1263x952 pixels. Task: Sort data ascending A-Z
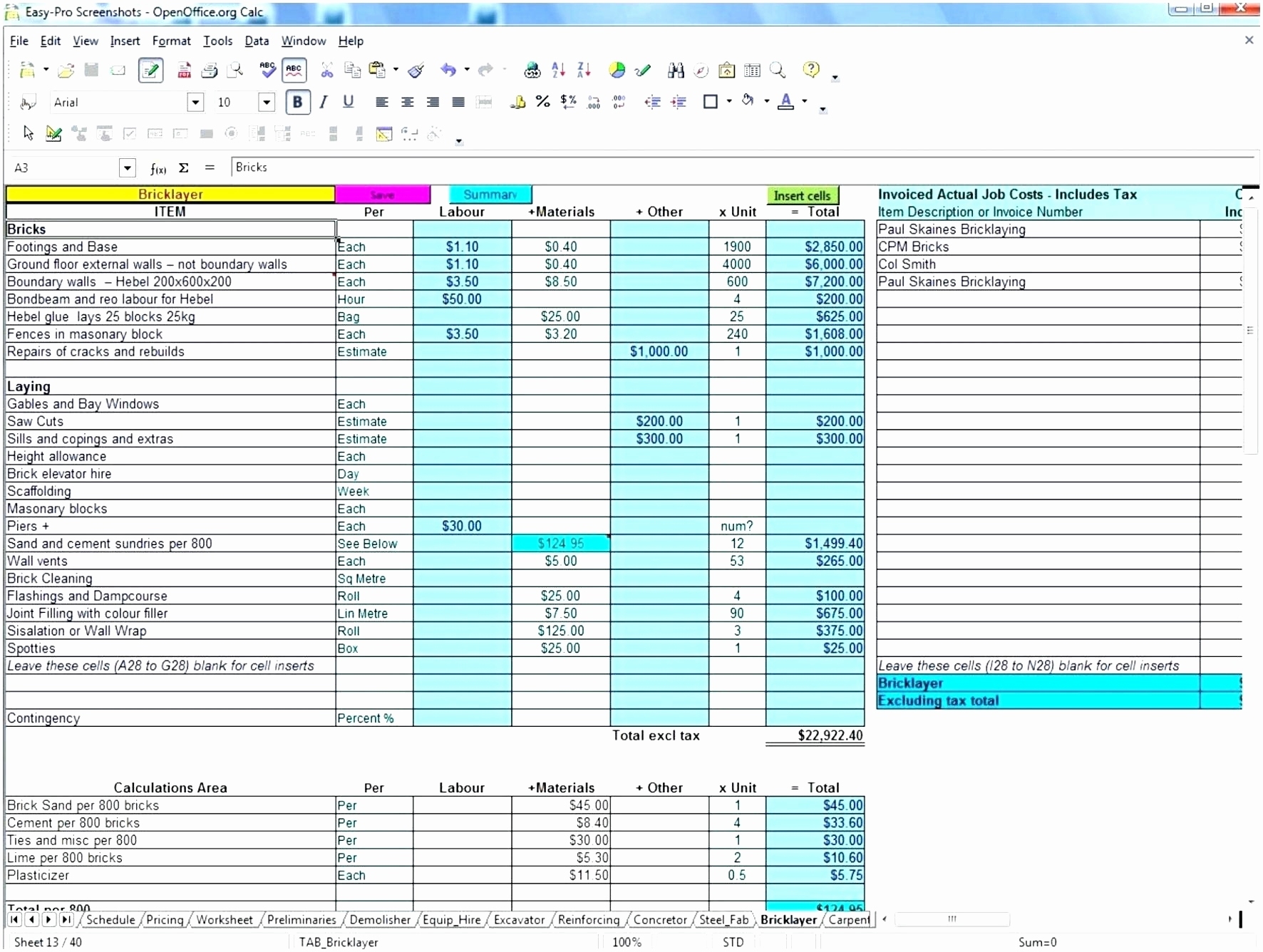point(559,71)
